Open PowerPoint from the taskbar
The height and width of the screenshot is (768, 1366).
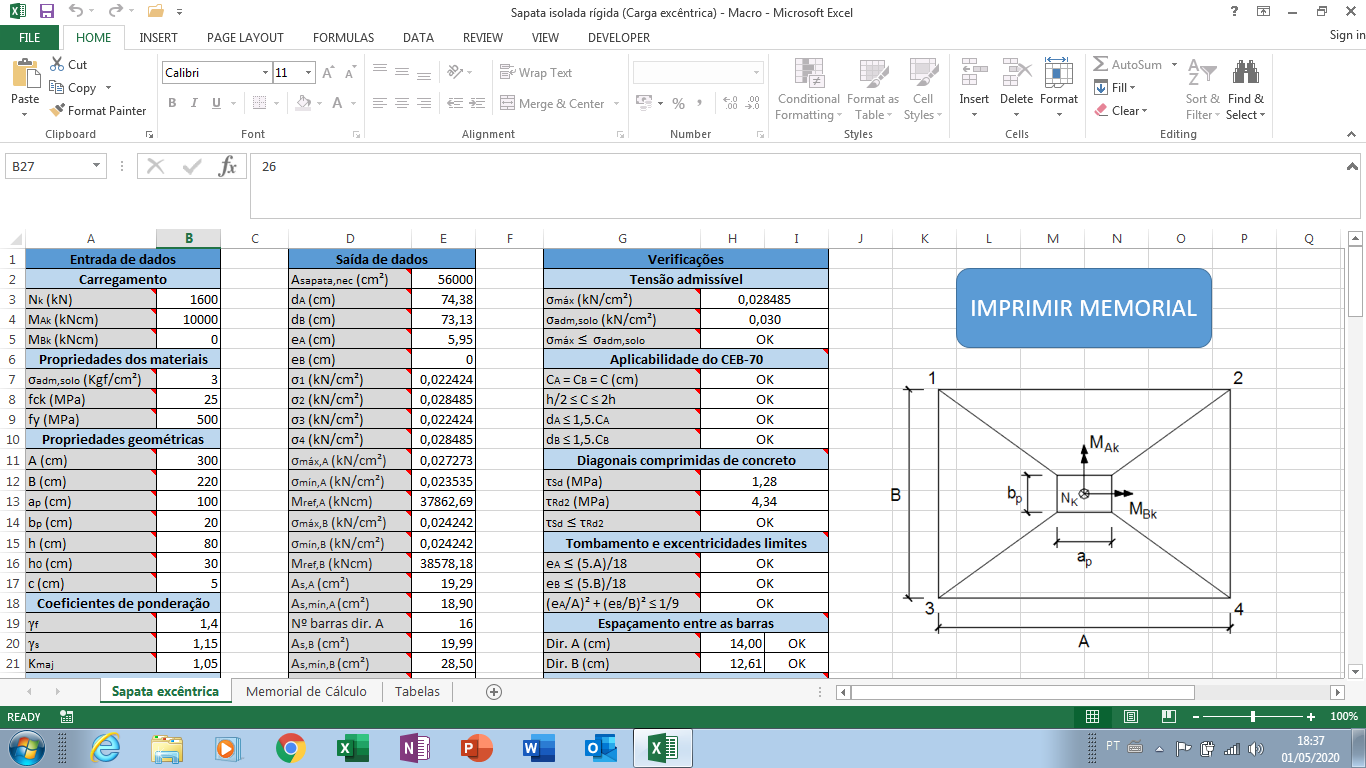coord(476,748)
